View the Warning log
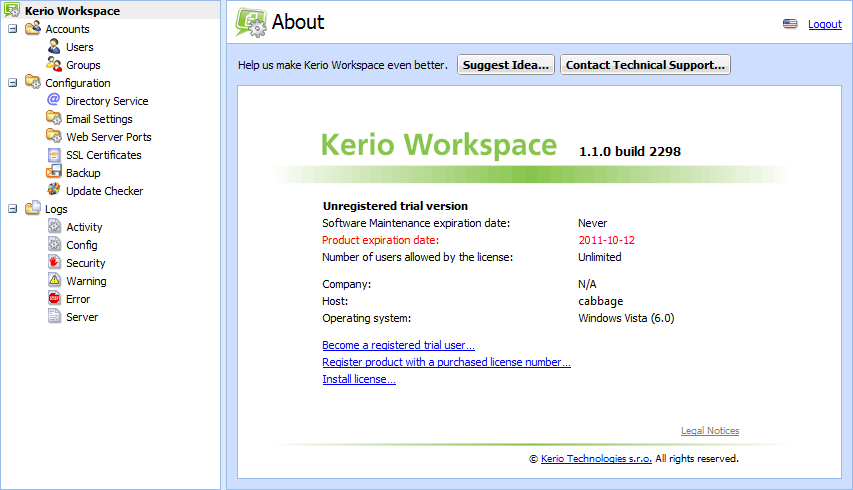The height and width of the screenshot is (490, 853). click(86, 281)
